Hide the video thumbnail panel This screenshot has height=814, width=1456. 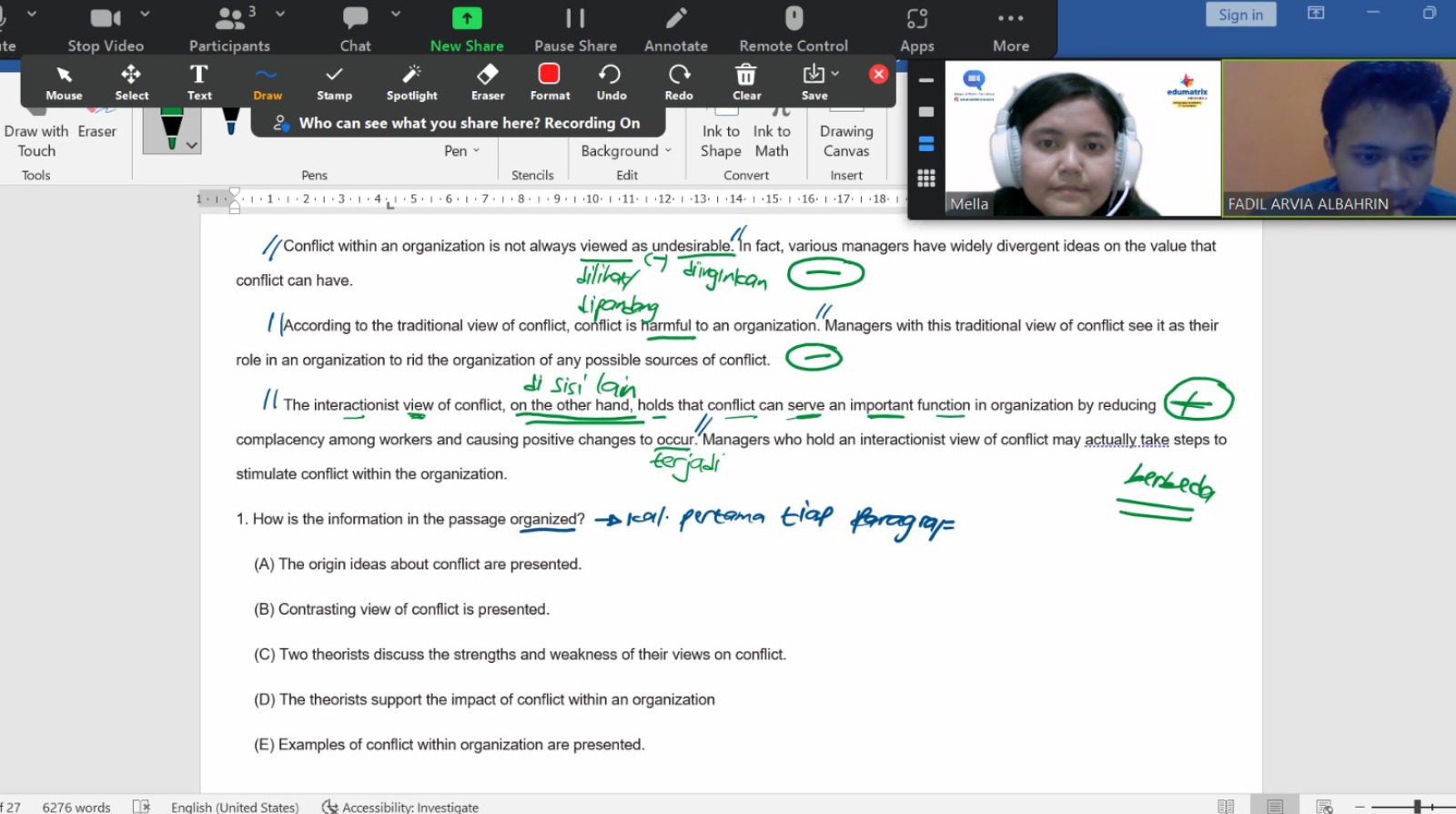926,80
